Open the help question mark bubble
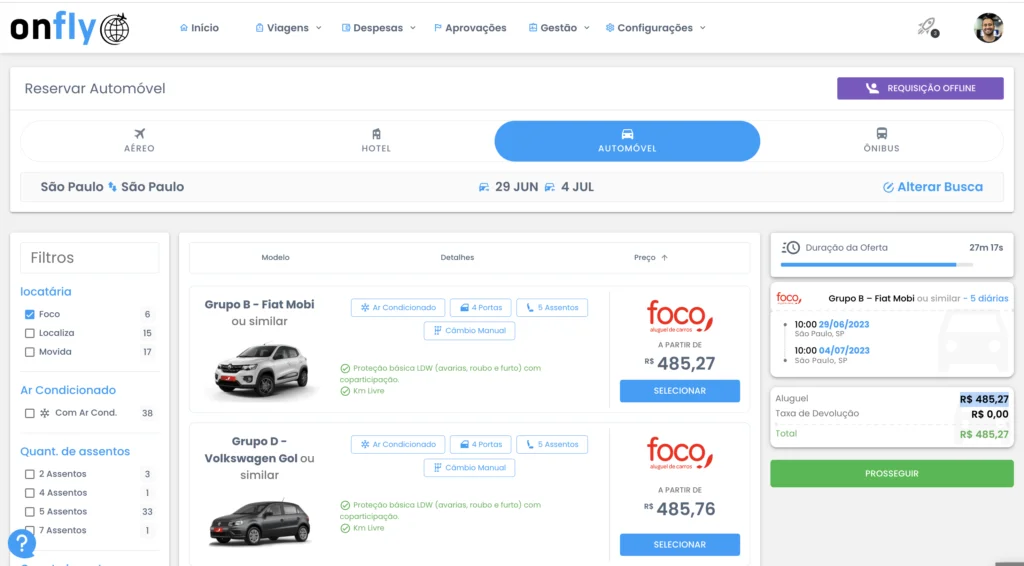 point(22,542)
